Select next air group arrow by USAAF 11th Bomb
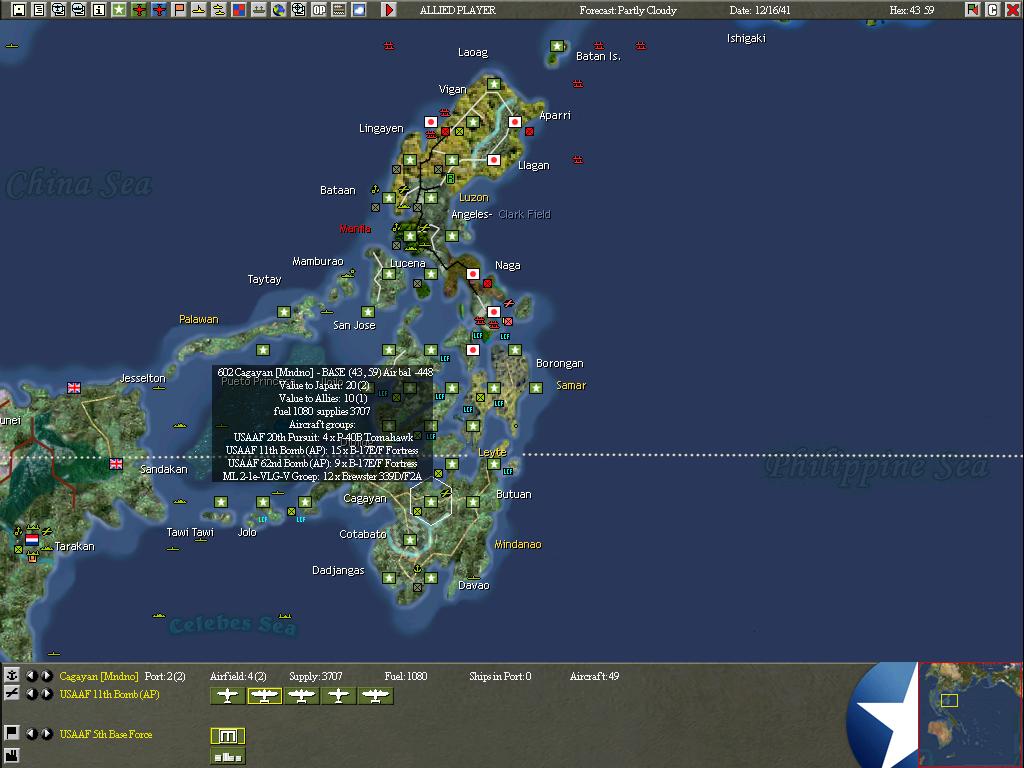 click(46, 694)
